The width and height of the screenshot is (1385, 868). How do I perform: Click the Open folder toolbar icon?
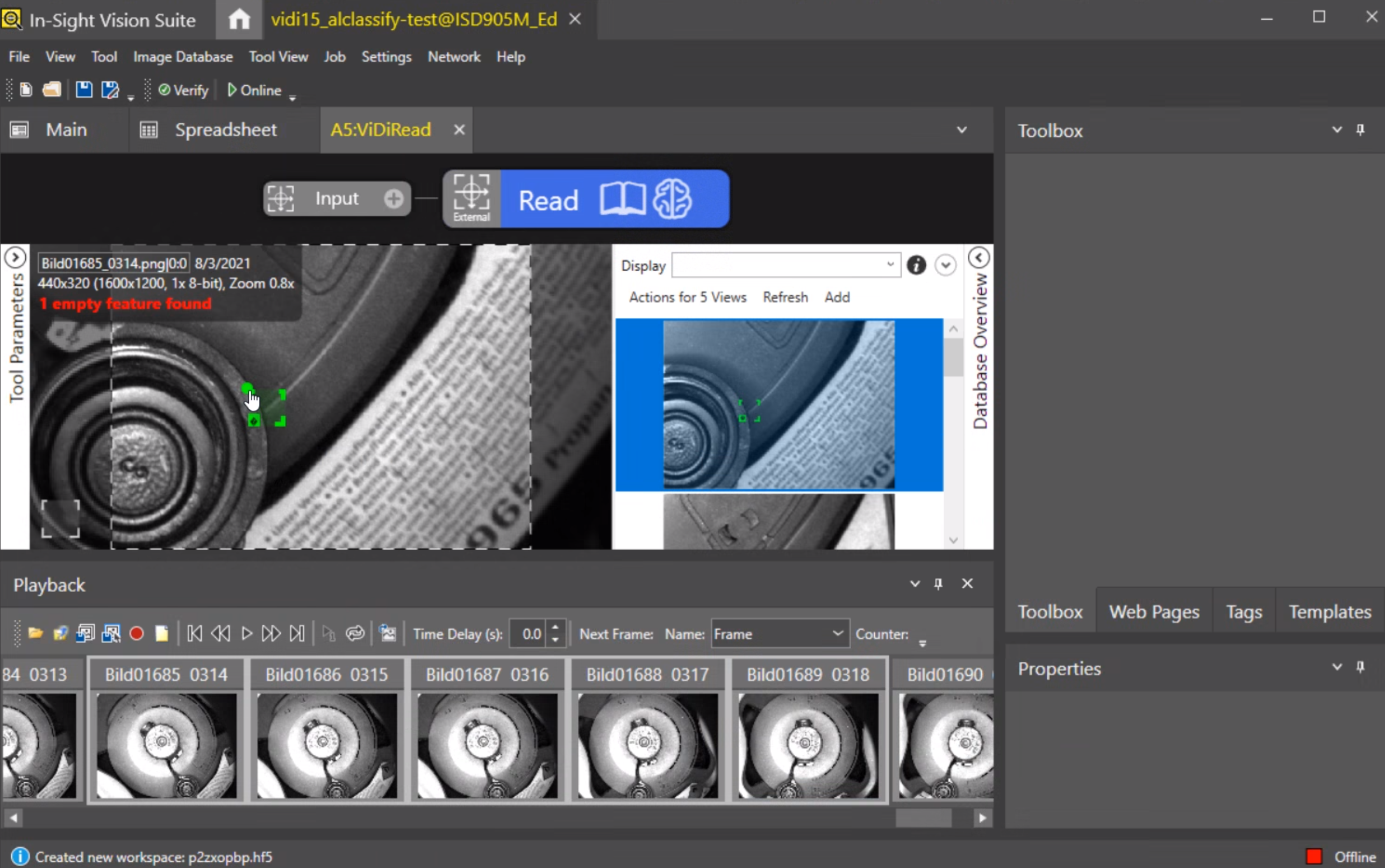pos(52,90)
